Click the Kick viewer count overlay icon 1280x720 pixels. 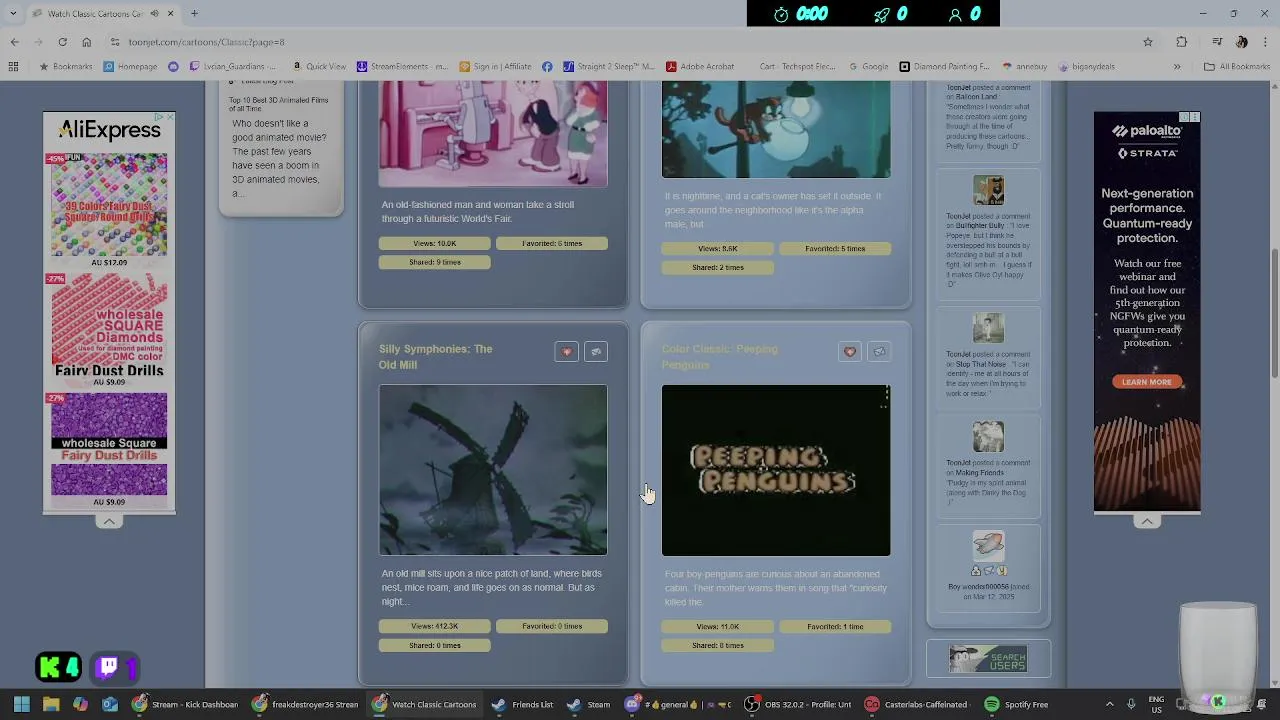59,667
